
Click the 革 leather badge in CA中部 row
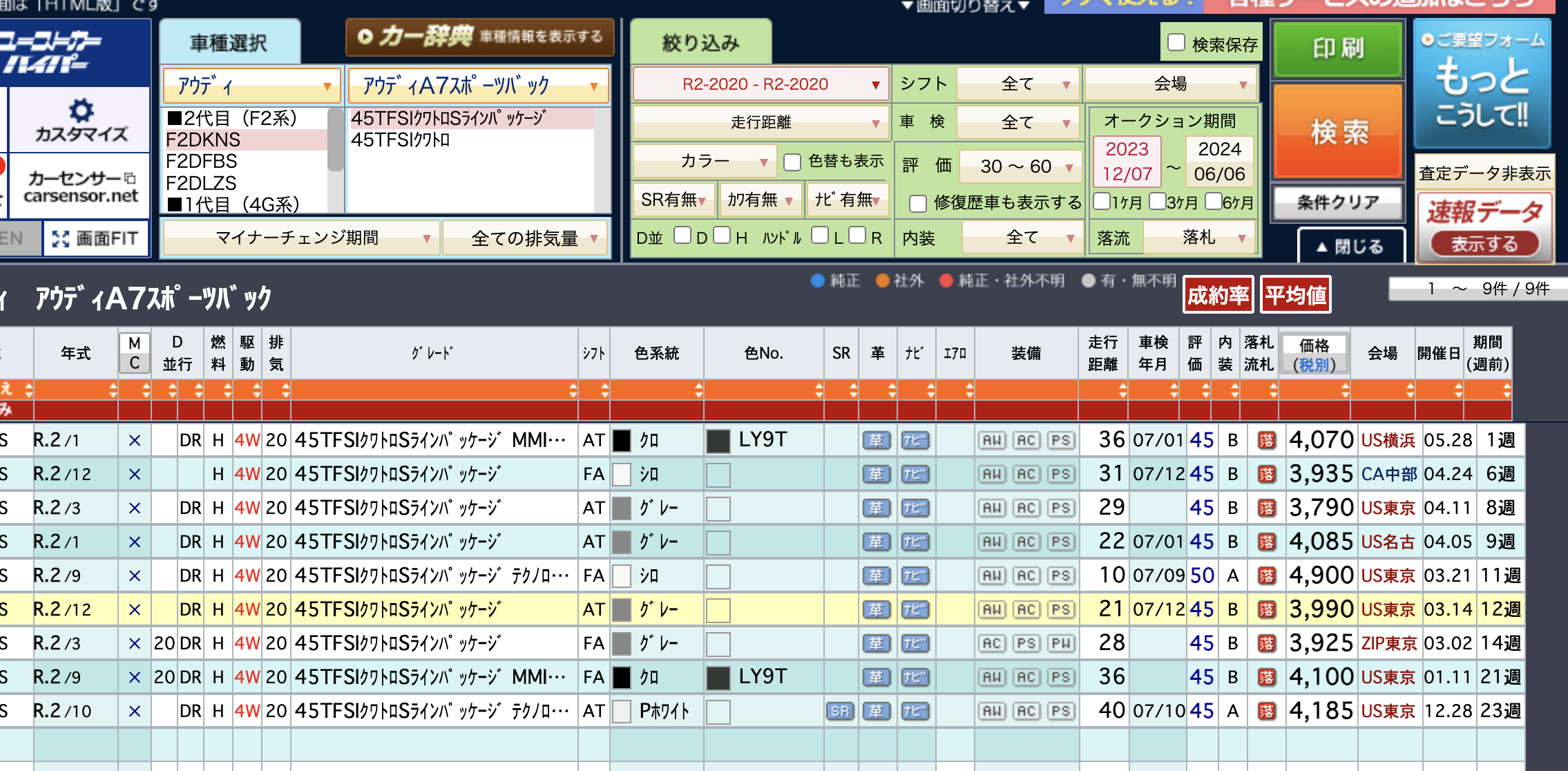pos(877,474)
